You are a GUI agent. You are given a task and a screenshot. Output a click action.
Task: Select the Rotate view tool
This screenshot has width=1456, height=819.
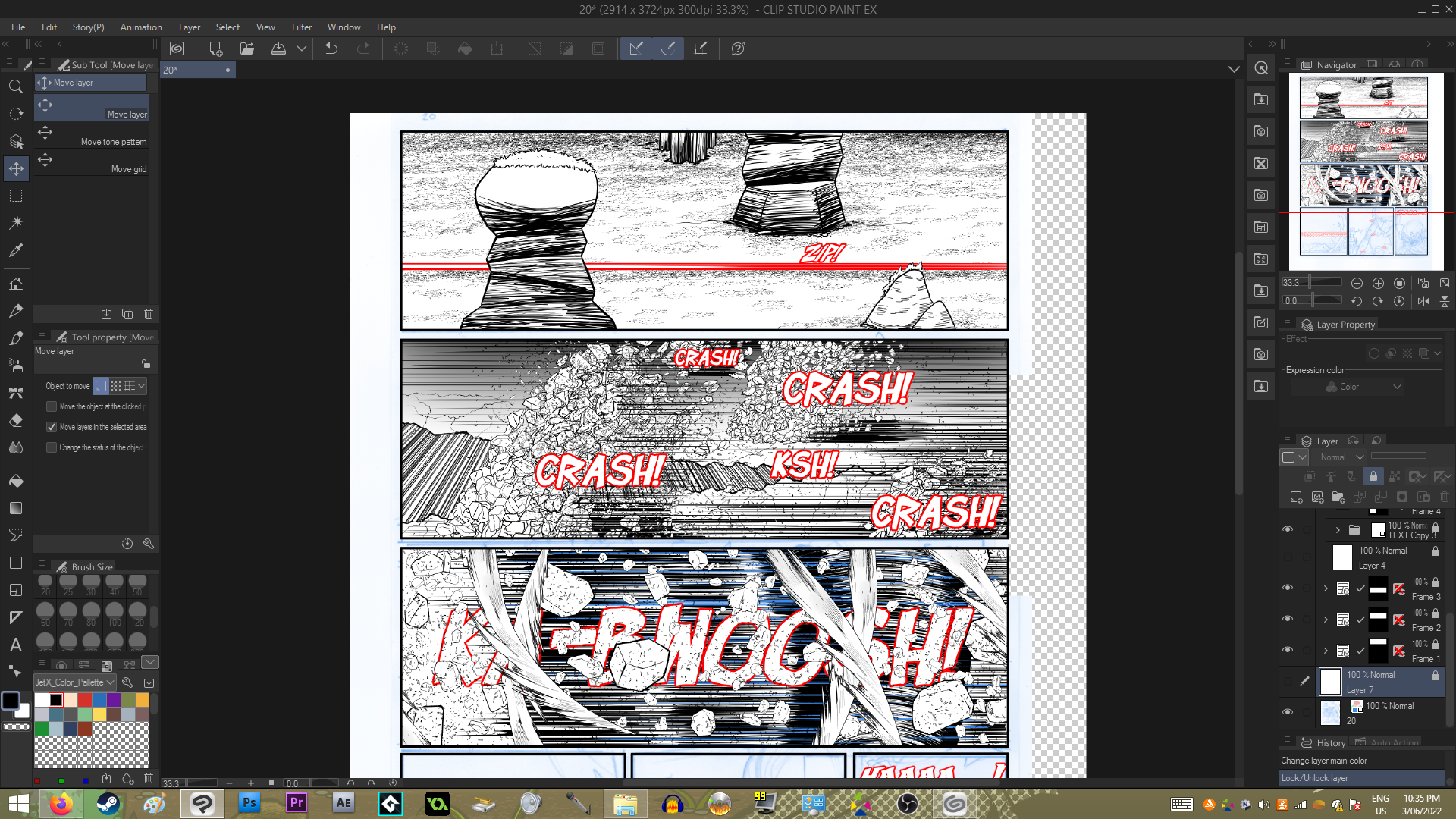pyautogui.click(x=15, y=114)
